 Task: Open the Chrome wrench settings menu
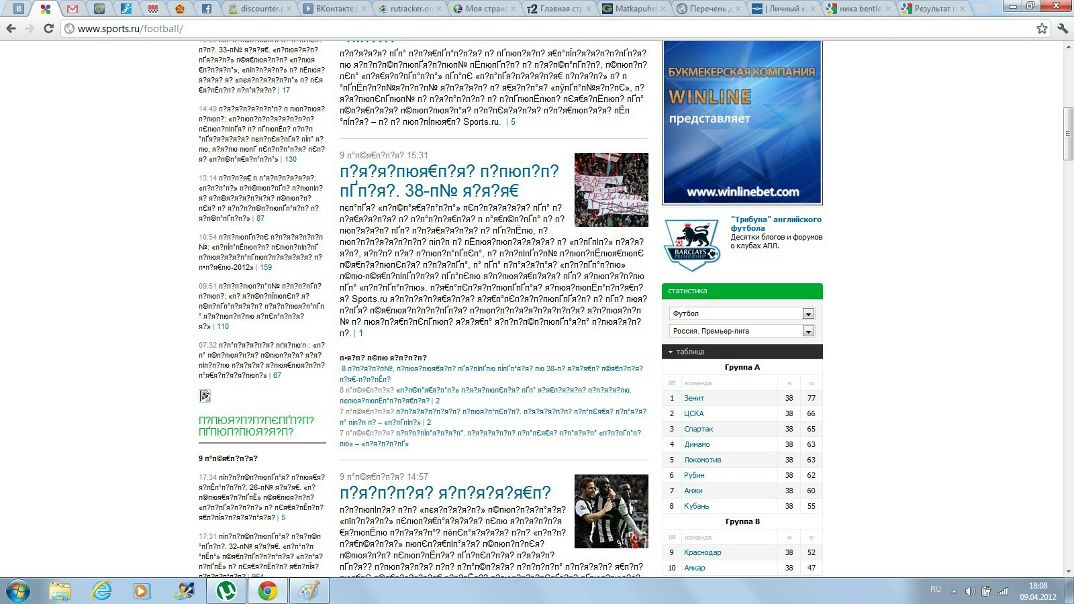point(1062,28)
